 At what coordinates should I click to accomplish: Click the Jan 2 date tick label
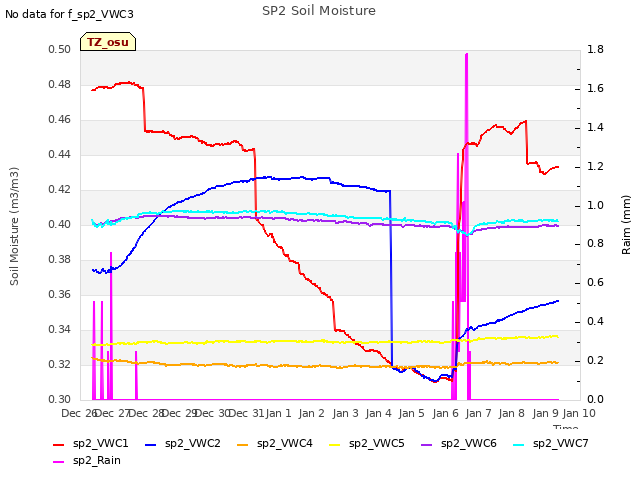[x=312, y=414]
